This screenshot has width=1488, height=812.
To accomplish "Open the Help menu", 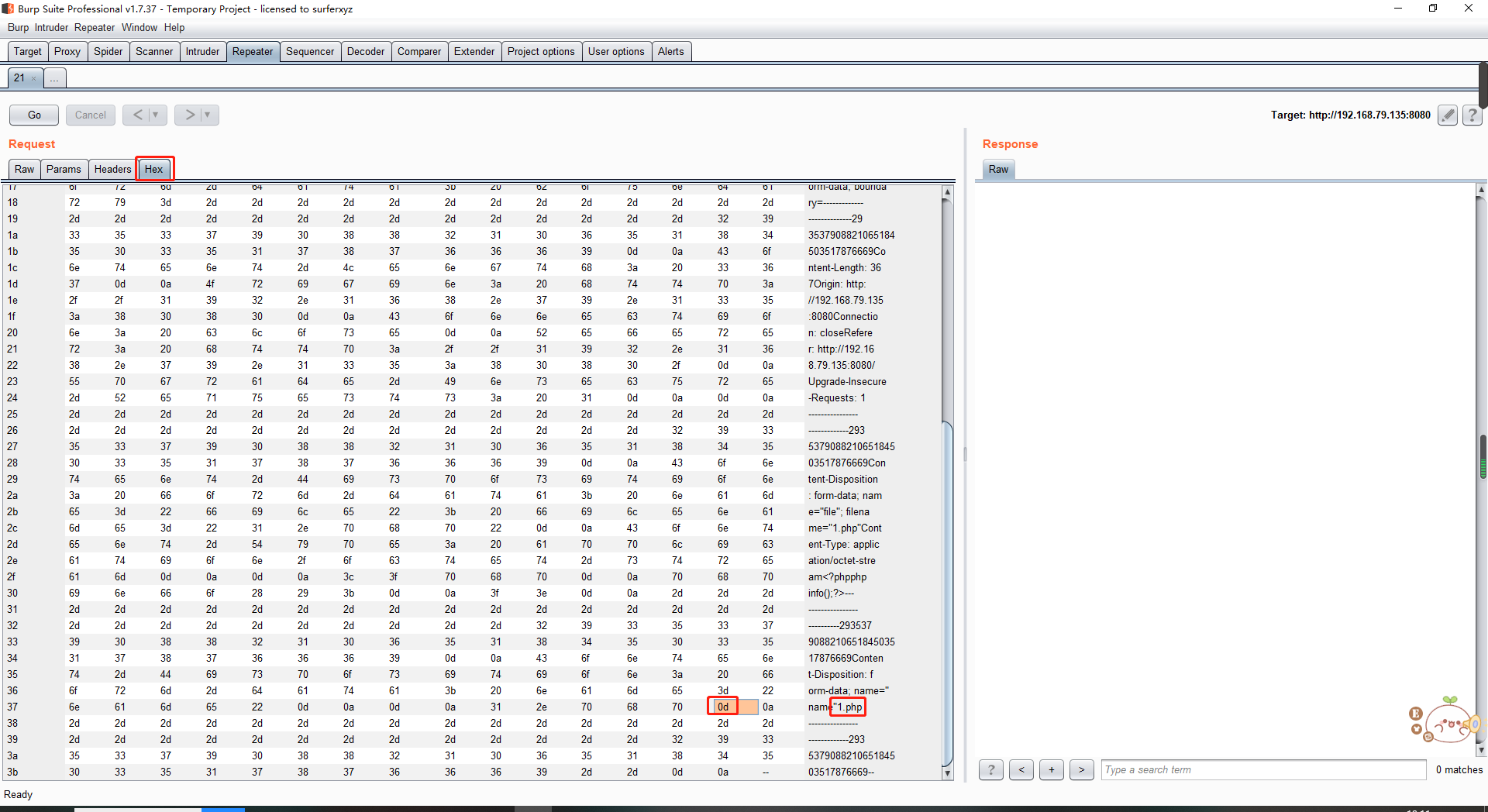I will [174, 27].
